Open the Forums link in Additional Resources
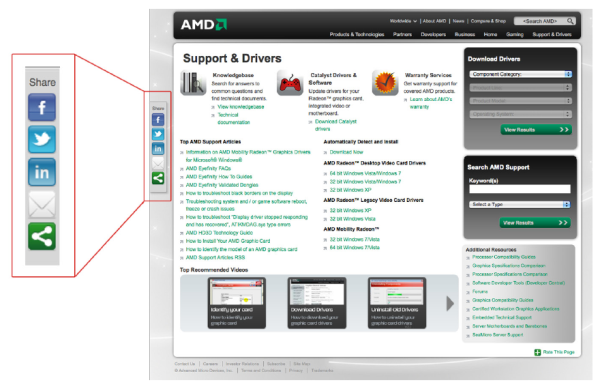 click(480, 292)
